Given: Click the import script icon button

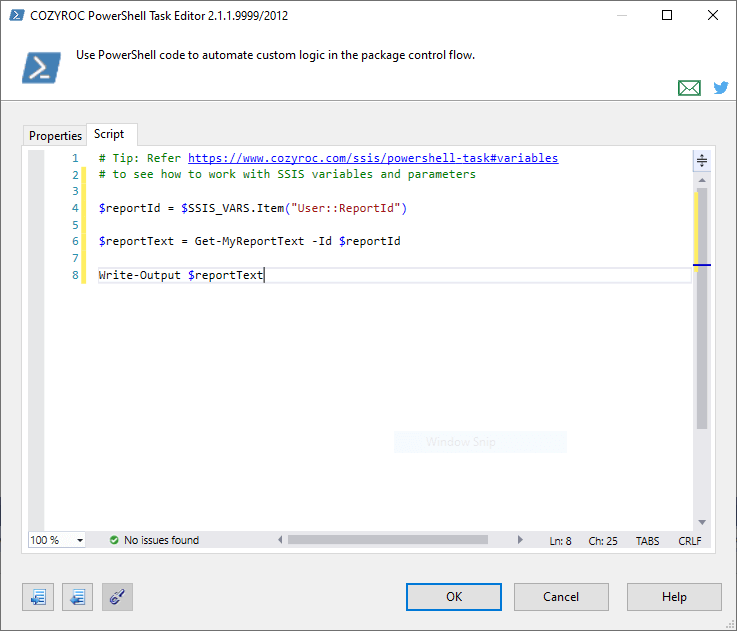Looking at the screenshot, I should (x=38, y=597).
